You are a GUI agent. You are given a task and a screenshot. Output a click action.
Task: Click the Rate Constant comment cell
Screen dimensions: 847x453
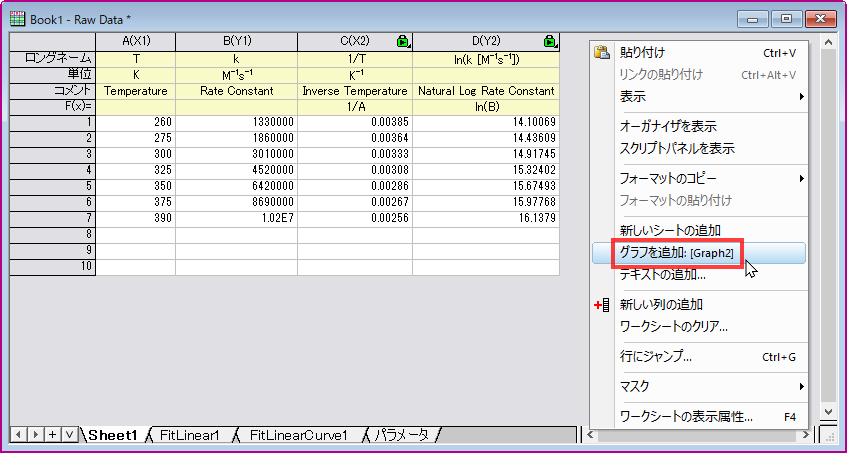pyautogui.click(x=237, y=91)
